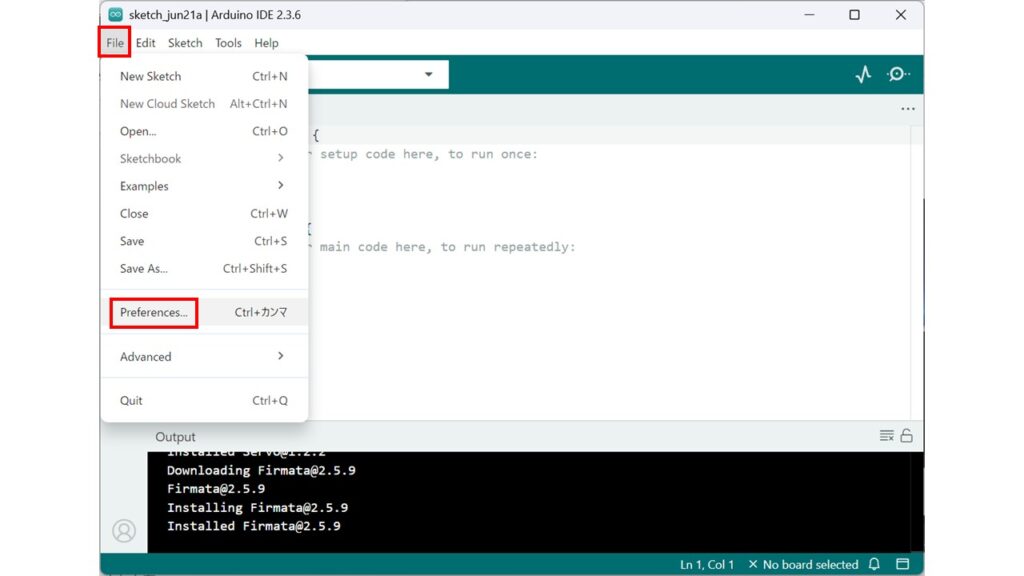Click the Arduino IDE logo icon
Image resolution: width=1024 pixels, height=576 pixels.
[116, 14]
